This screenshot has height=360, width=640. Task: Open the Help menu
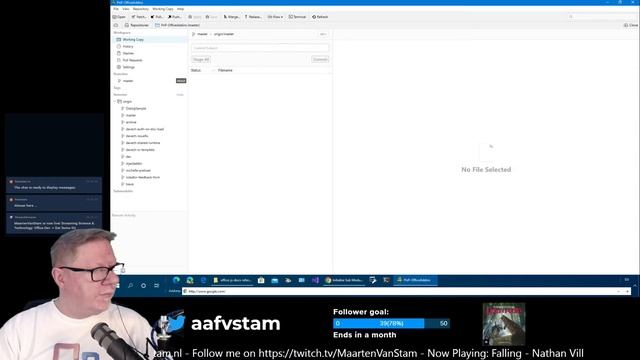[180, 9]
